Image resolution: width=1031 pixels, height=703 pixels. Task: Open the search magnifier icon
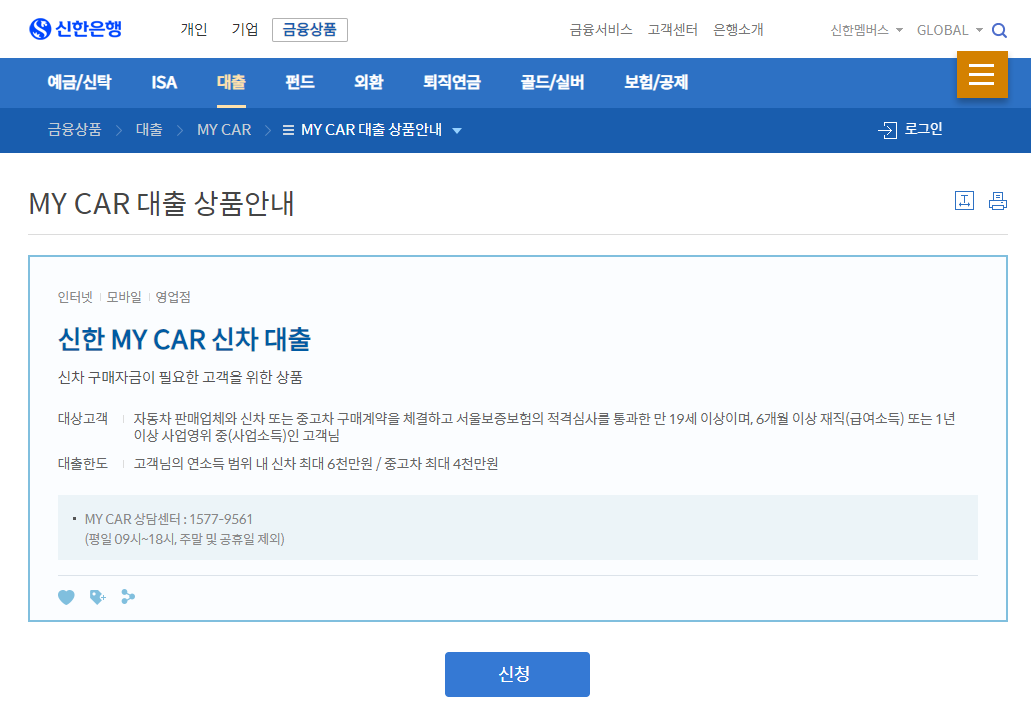pyautogui.click(x=999, y=30)
